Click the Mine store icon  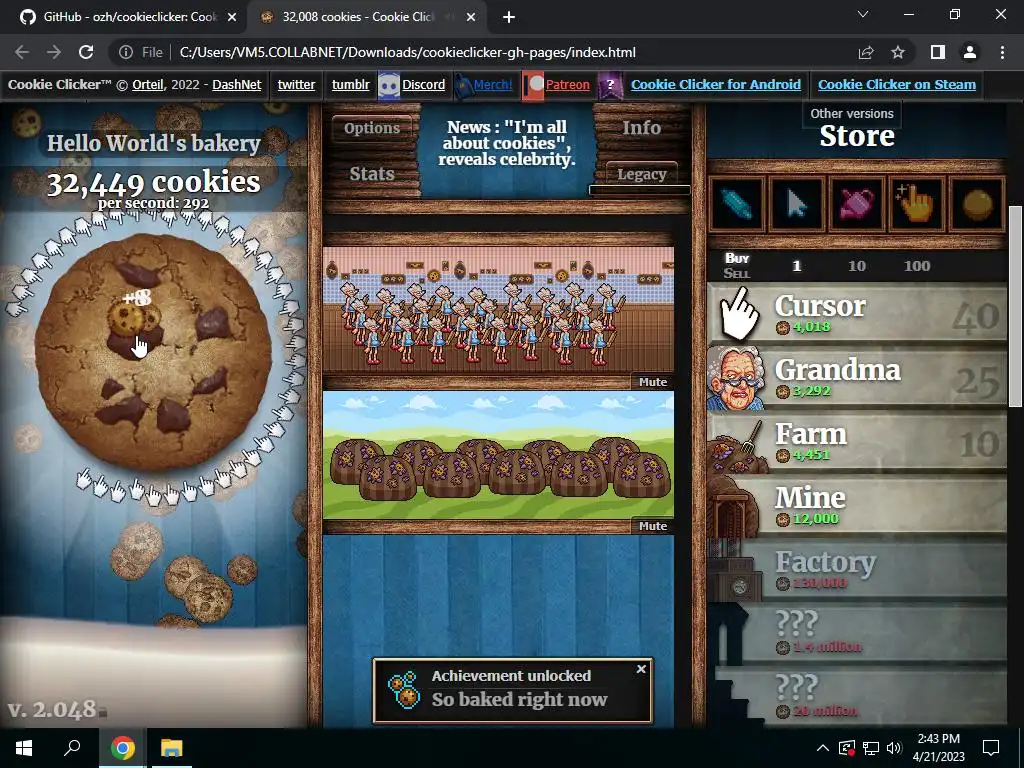[735, 506]
